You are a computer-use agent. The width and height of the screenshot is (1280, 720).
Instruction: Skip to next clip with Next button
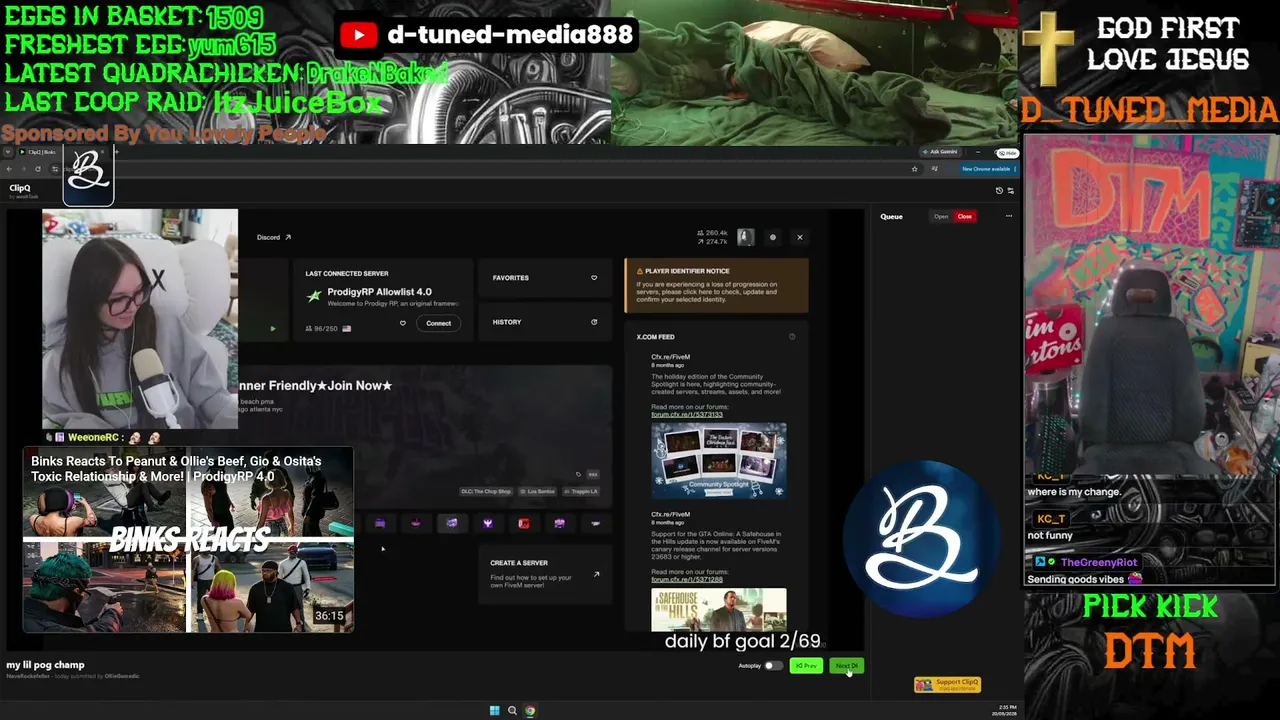coord(846,666)
